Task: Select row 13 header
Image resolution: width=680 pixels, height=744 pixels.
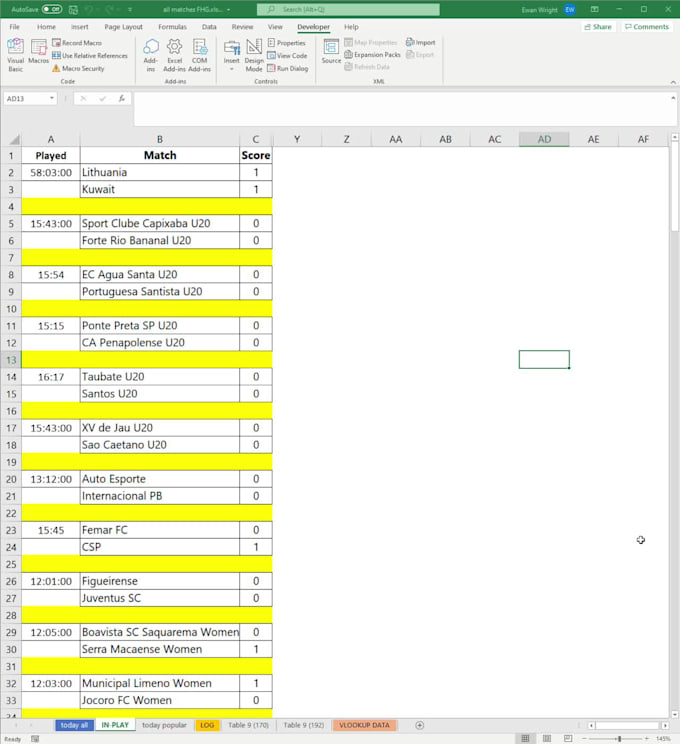Action: [11, 360]
